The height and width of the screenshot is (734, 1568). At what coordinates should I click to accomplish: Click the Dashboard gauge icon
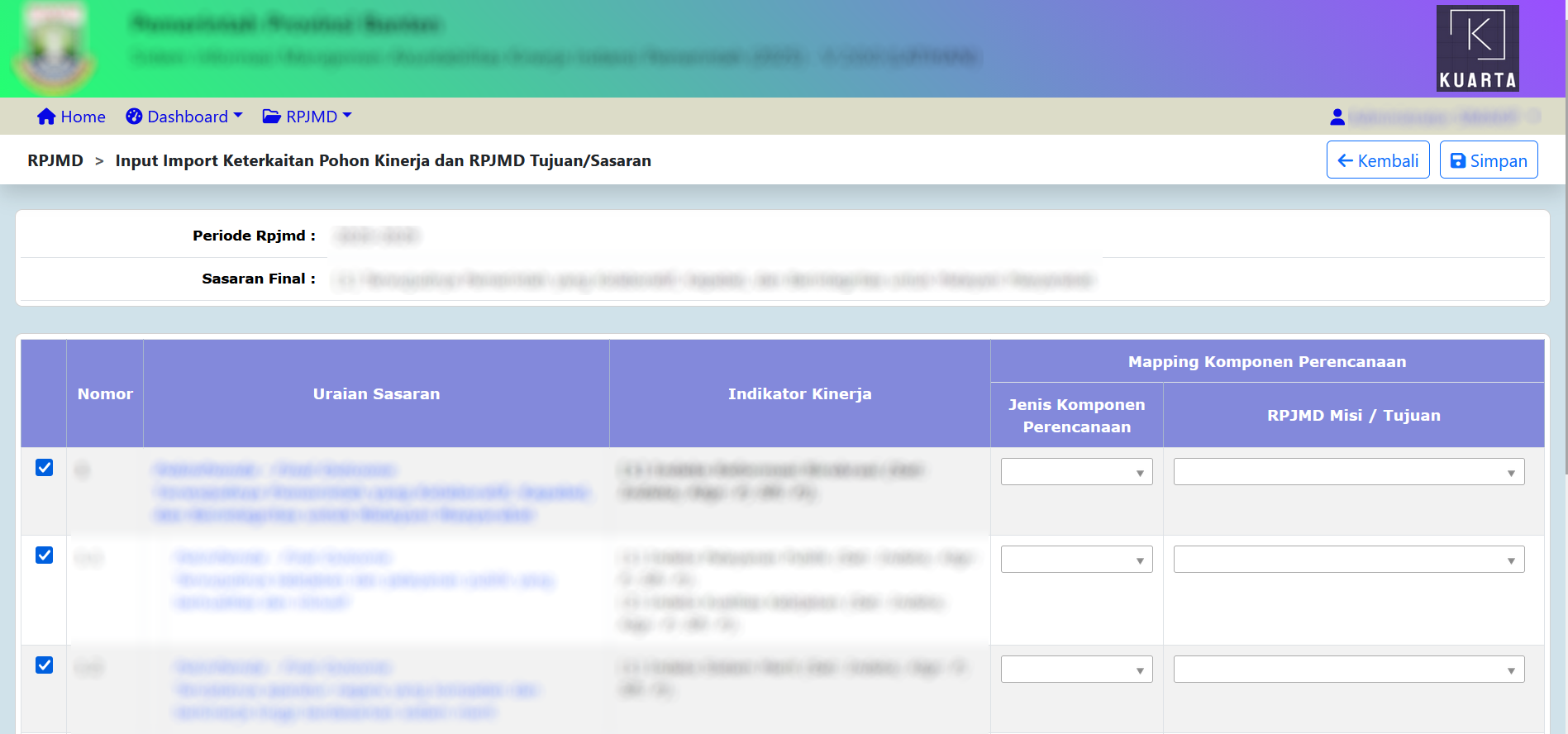click(134, 117)
